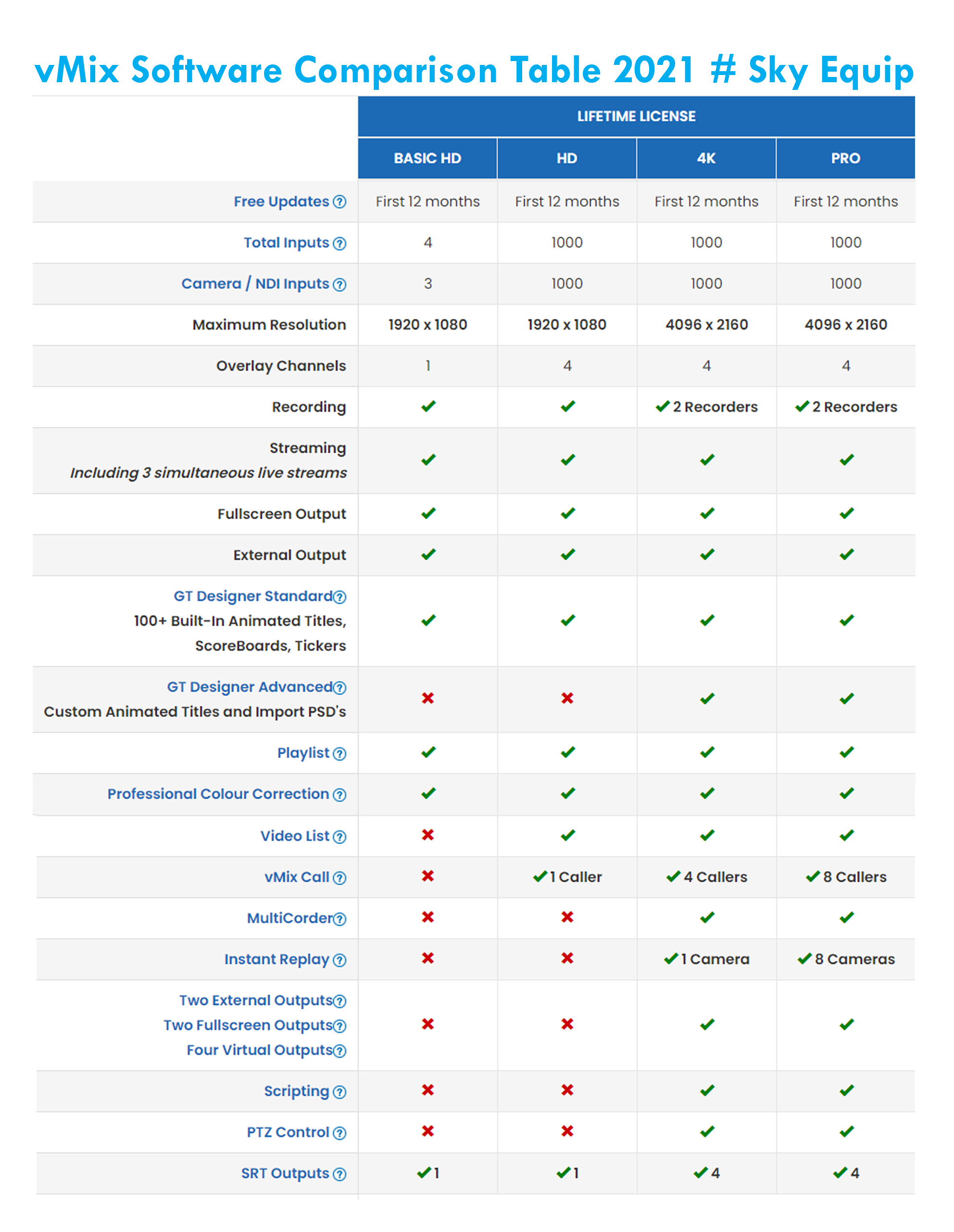Screen dimensions: 954x1232
Task: Open the MultiCorder link
Action: point(289,918)
